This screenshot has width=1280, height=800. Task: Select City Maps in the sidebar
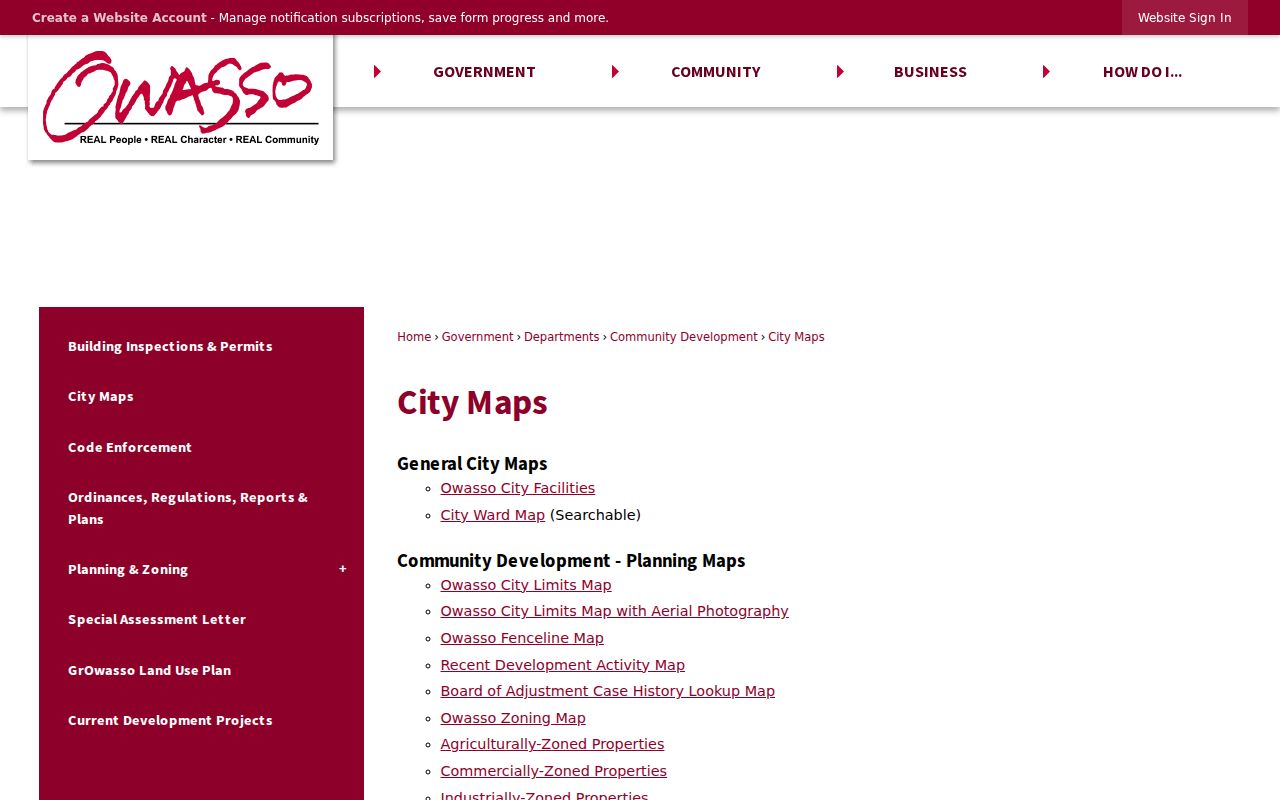pos(101,396)
